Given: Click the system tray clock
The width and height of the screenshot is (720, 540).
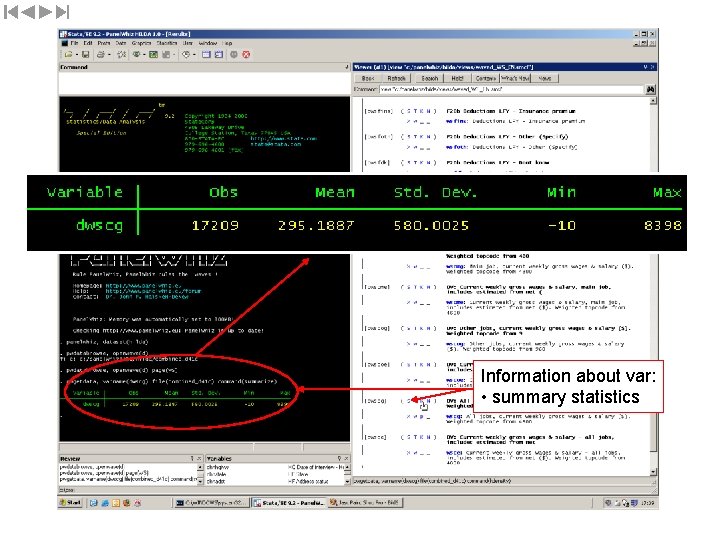Looking at the screenshot, I should click(x=647, y=503).
